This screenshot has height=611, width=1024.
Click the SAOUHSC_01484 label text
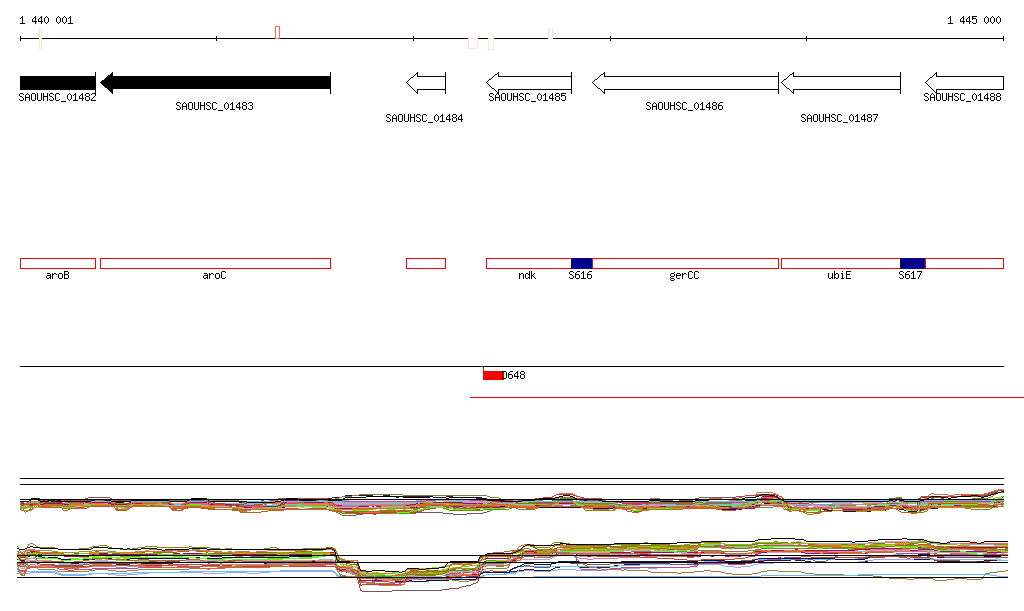[x=424, y=118]
